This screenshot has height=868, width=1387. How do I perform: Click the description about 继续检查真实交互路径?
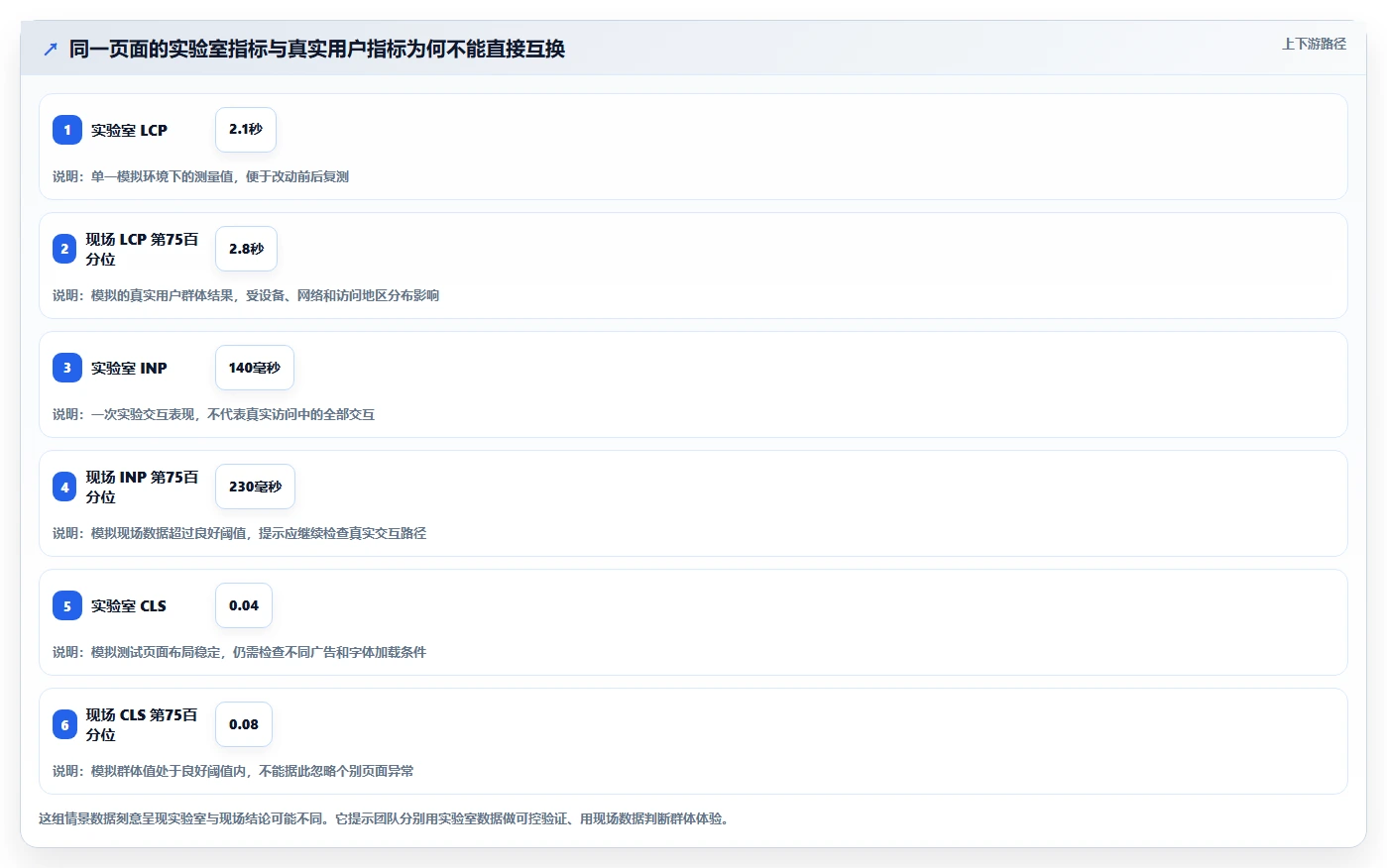coord(239,533)
